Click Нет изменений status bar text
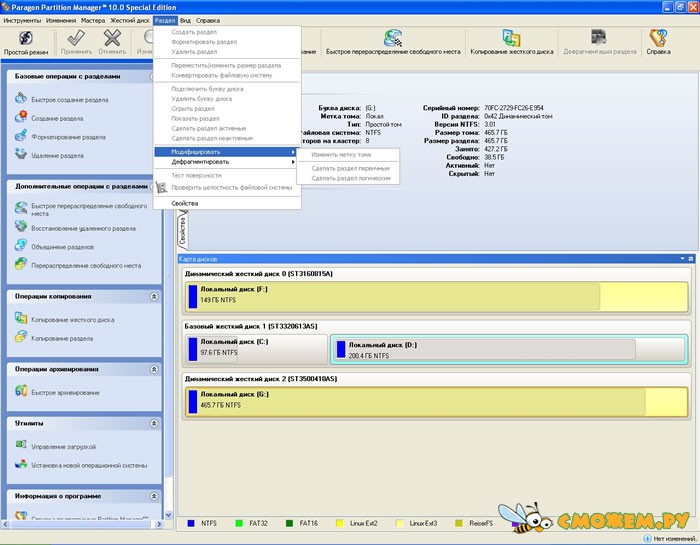The width and height of the screenshot is (700, 545). 675,539
